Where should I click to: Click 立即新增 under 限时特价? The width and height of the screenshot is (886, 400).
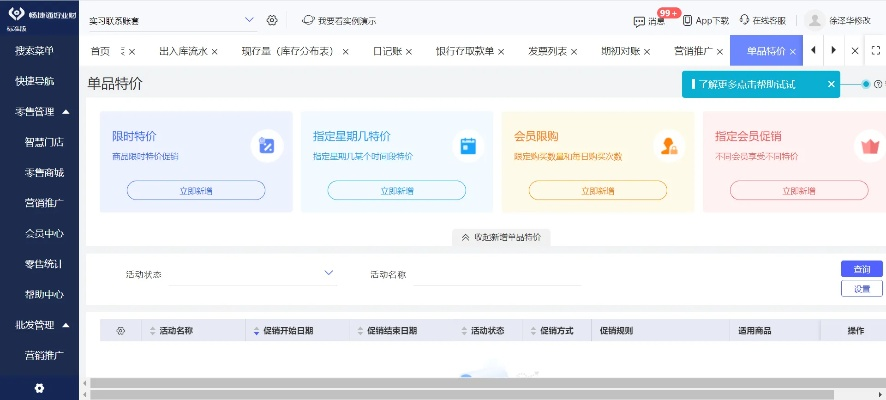pyautogui.click(x=196, y=190)
